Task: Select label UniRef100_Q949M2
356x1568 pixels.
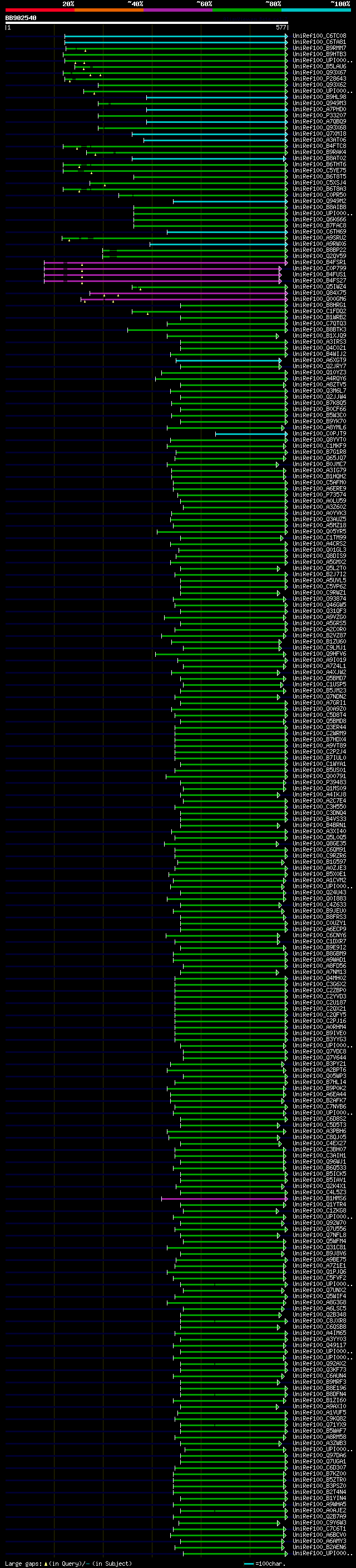Action: tap(319, 201)
